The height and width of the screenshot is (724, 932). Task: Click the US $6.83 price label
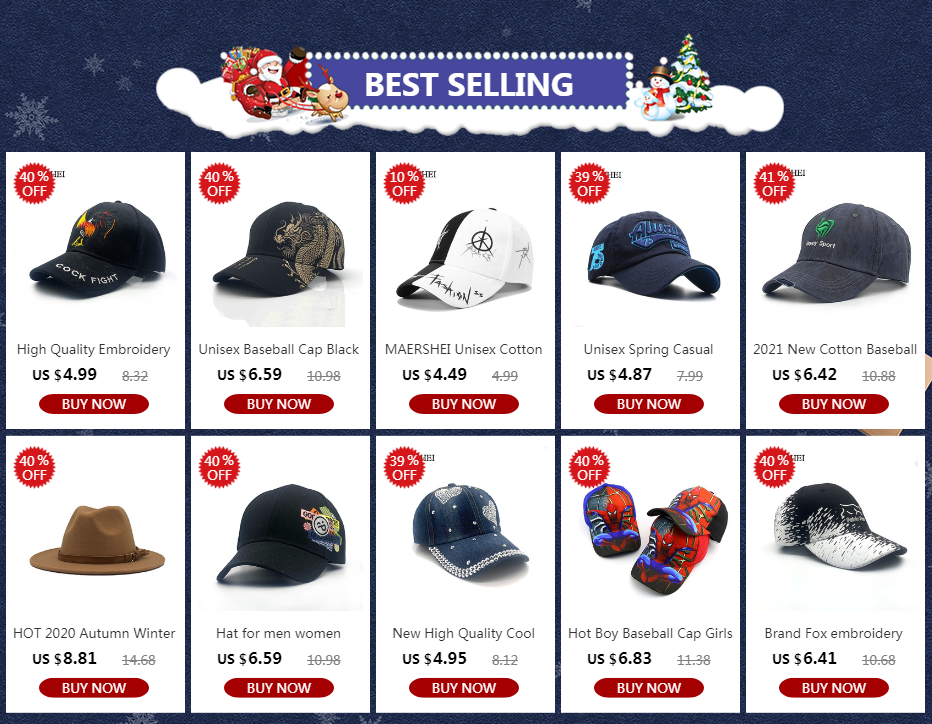coord(619,659)
